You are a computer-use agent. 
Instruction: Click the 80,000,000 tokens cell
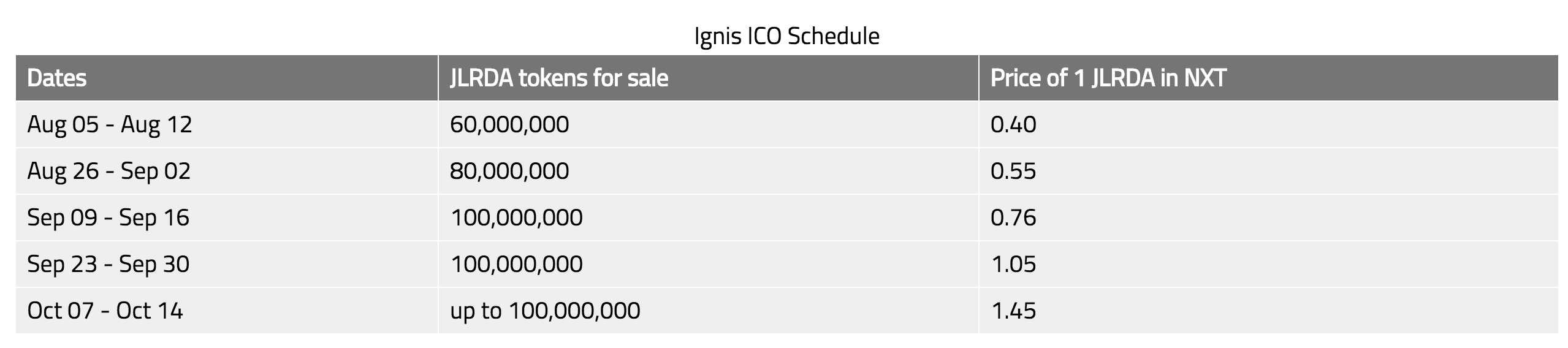[509, 171]
